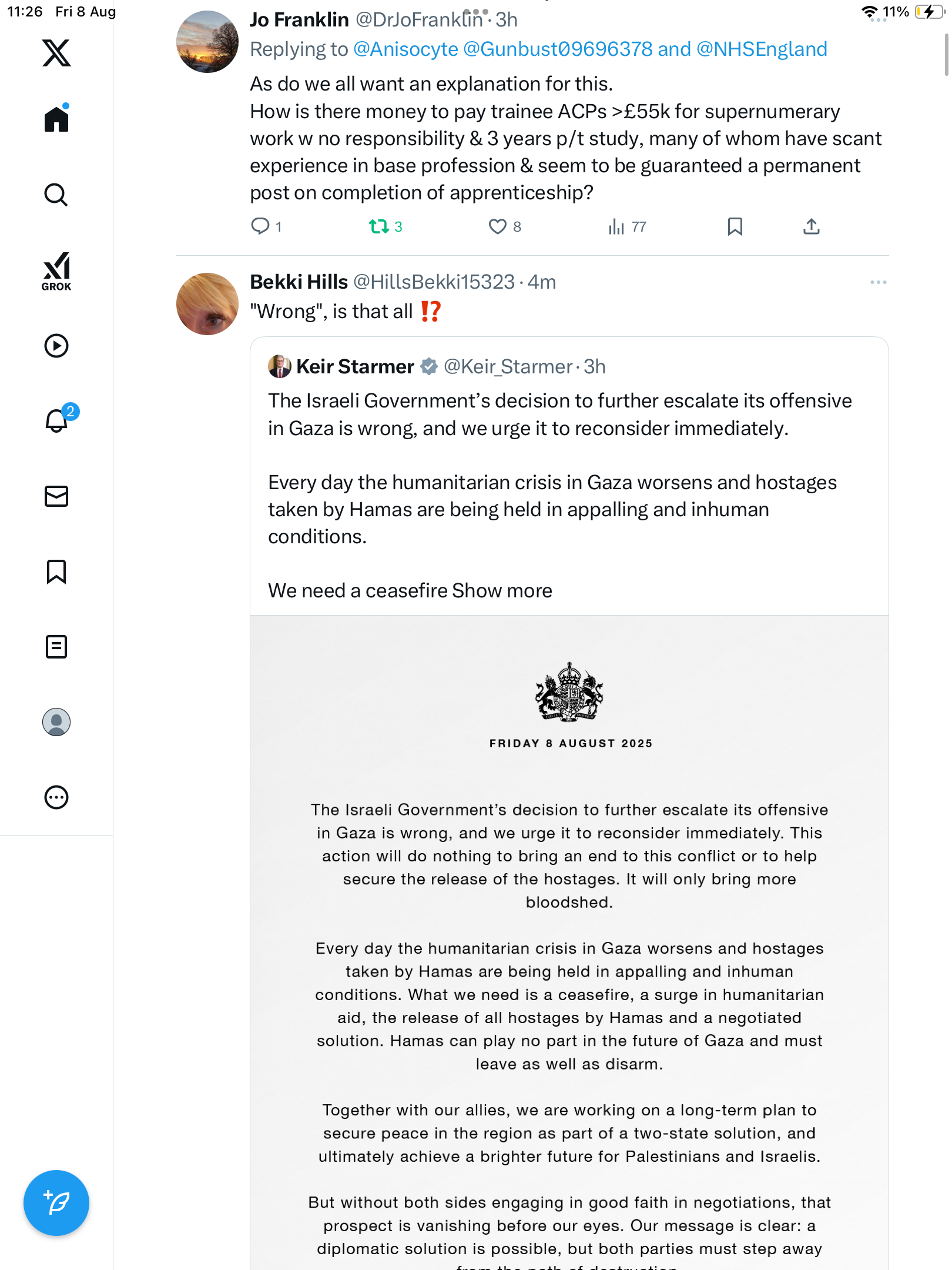Open the @NHSEngland mention link
Screen dimensions: 952x1270
(x=762, y=49)
